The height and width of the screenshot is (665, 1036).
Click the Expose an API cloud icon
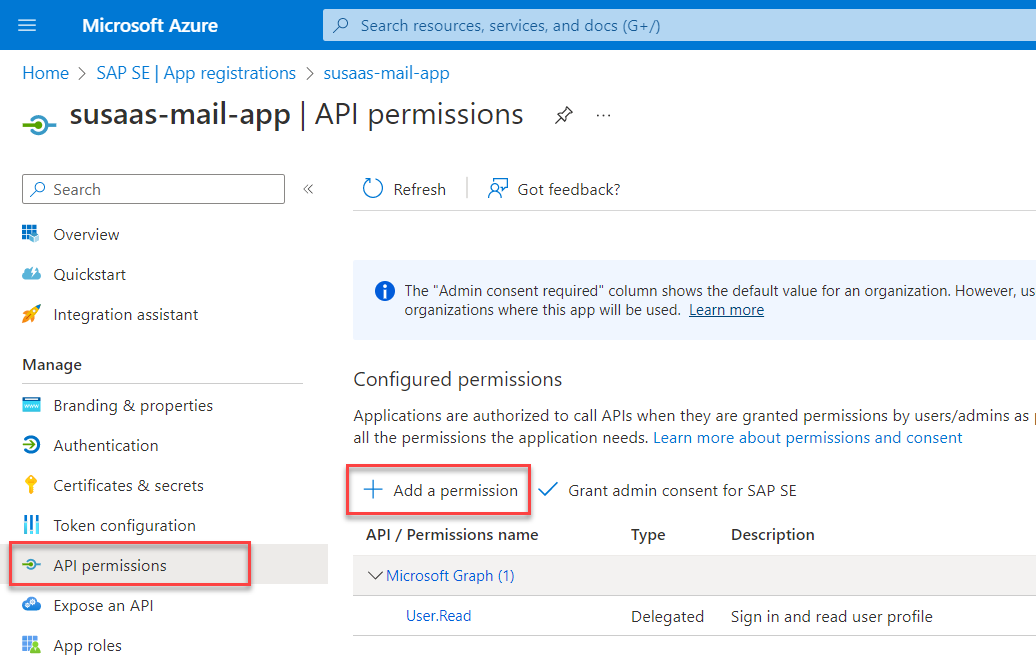31,604
